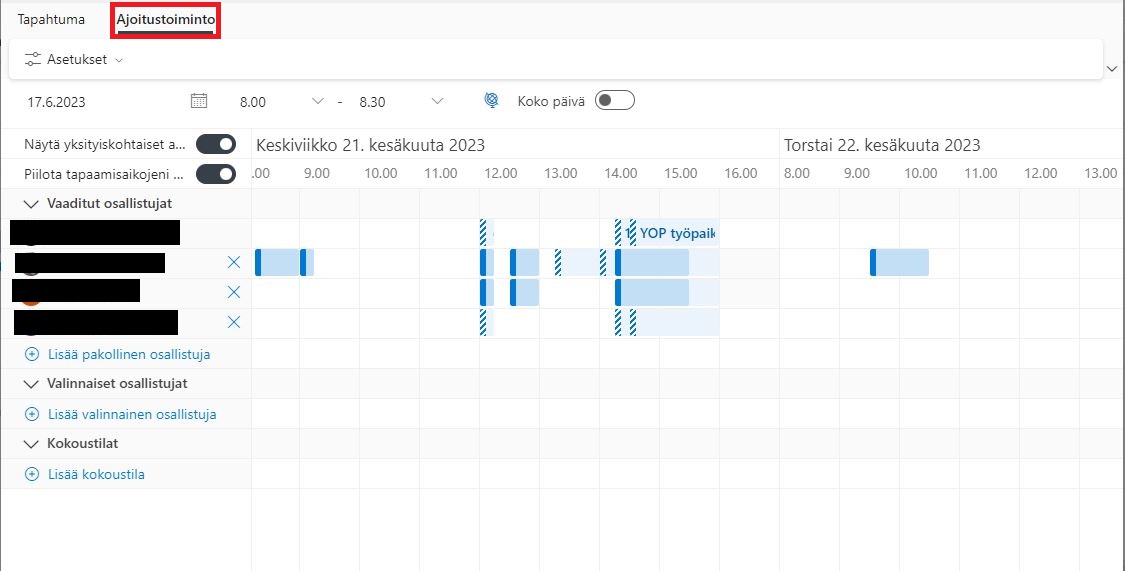Switch to the Tapahtuma tab
Screen dimensions: 1125x571
pos(51,19)
